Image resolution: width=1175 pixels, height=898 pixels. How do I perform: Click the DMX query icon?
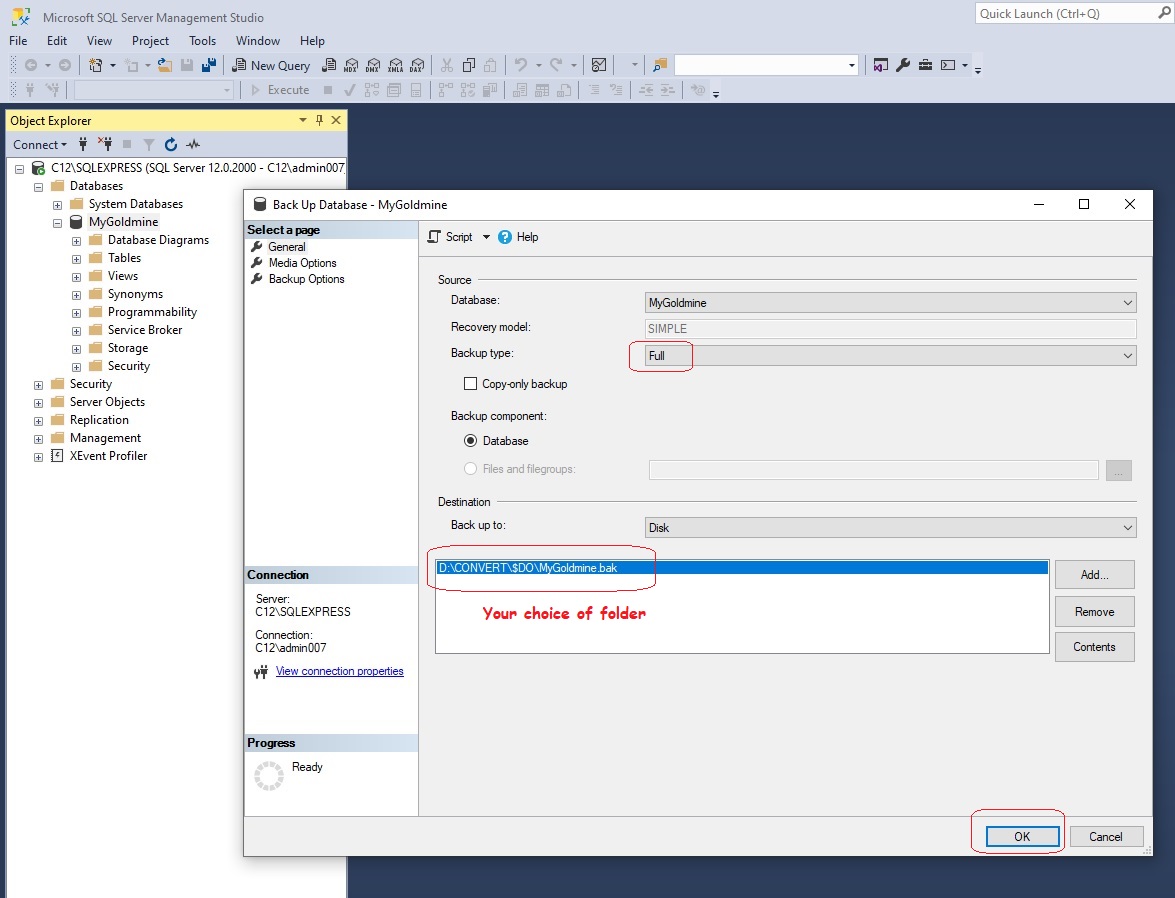point(372,65)
